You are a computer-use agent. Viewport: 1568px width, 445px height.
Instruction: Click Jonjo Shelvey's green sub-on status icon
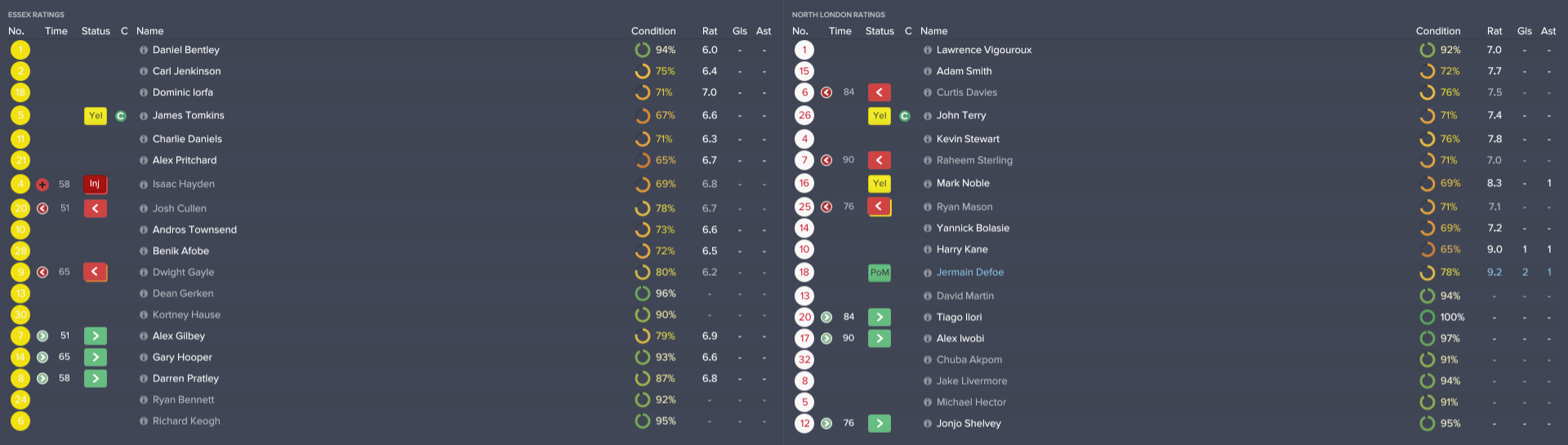click(880, 423)
